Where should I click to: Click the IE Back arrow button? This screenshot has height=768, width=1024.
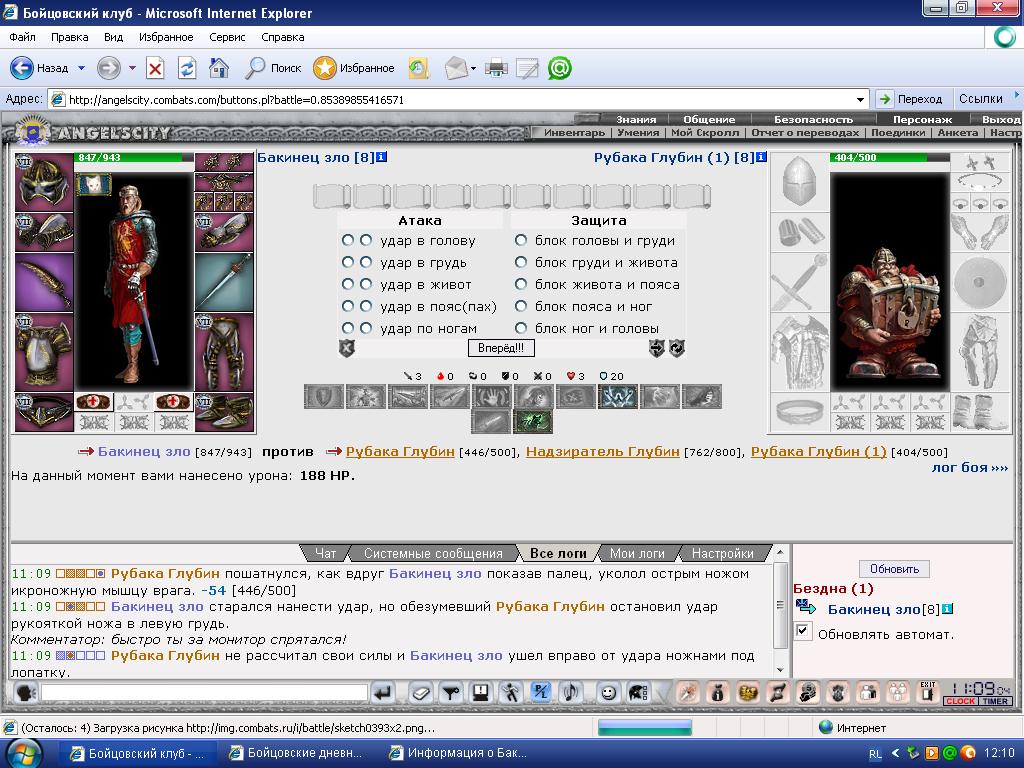pyautogui.click(x=22, y=68)
